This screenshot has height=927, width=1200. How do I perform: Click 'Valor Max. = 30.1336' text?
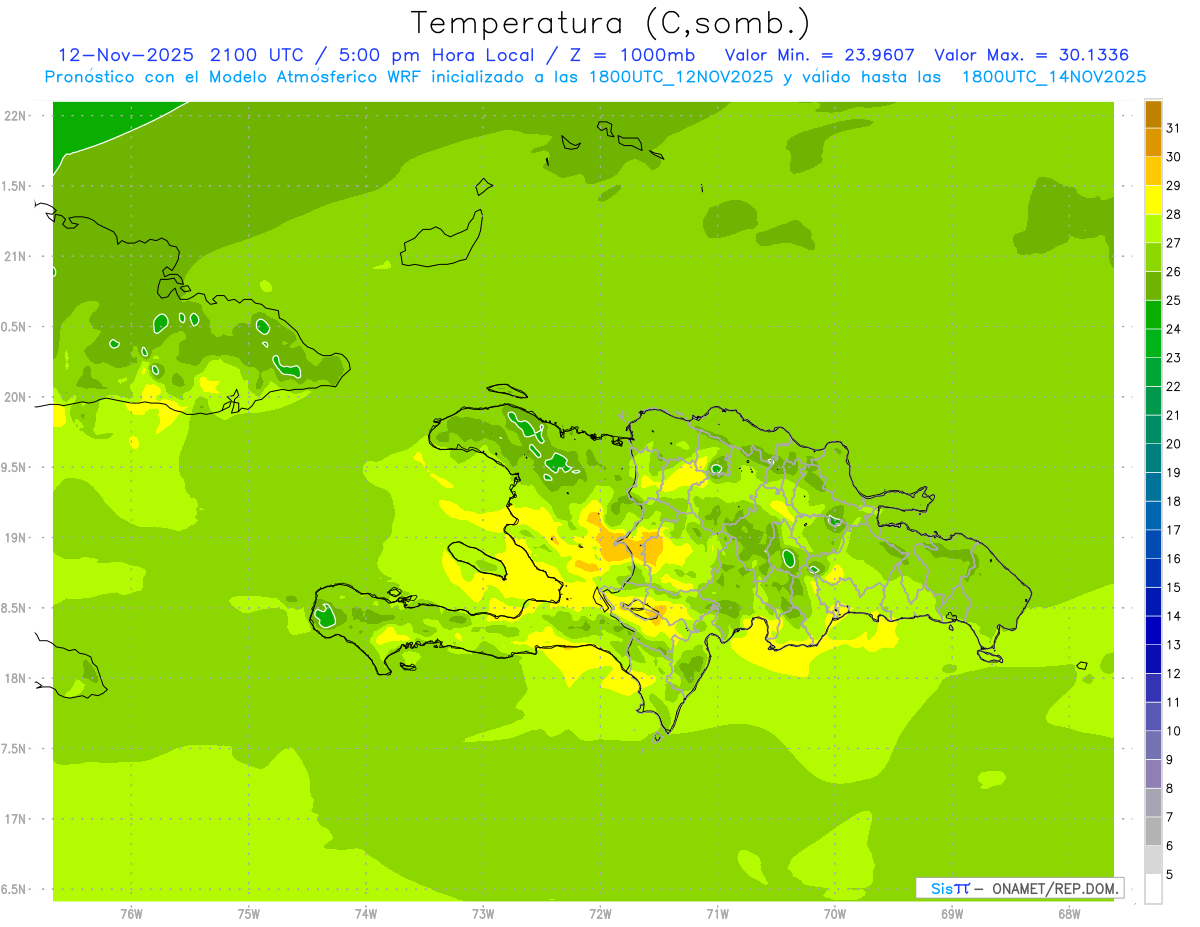1031,55
